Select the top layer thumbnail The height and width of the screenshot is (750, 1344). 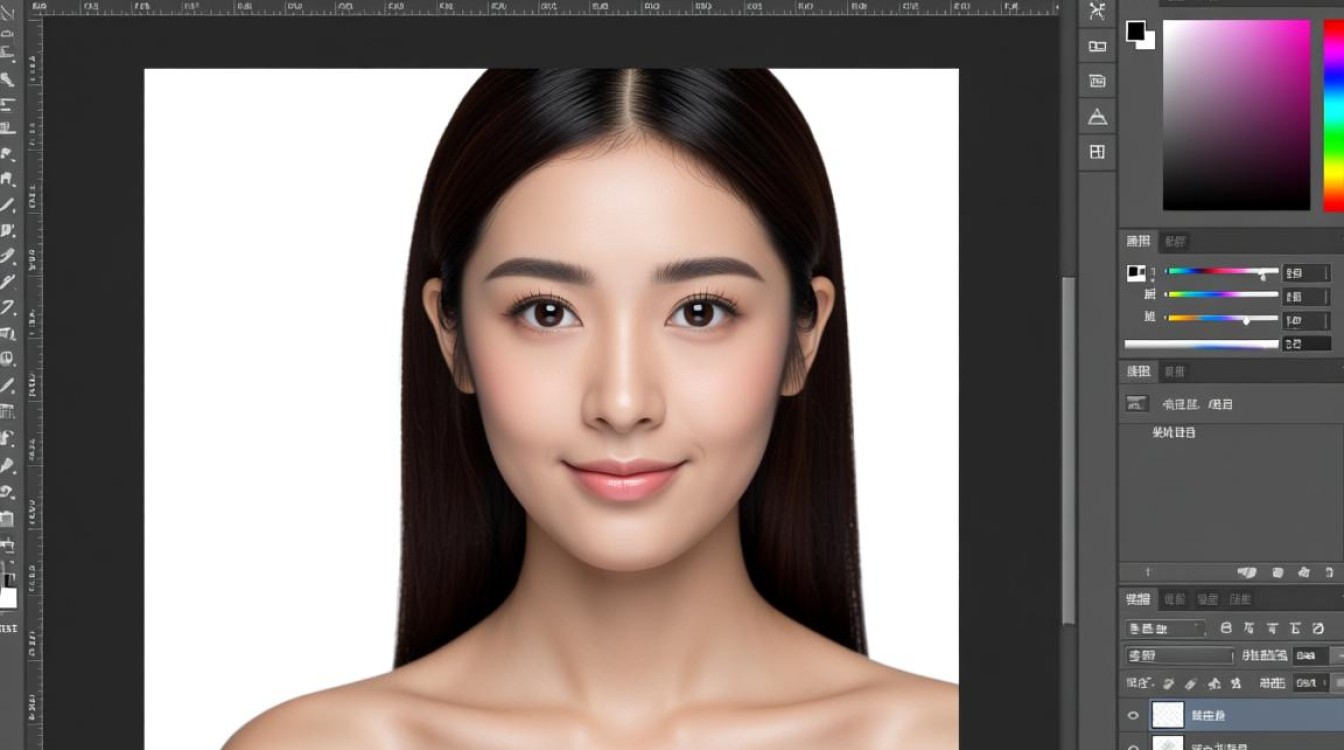tap(1168, 714)
